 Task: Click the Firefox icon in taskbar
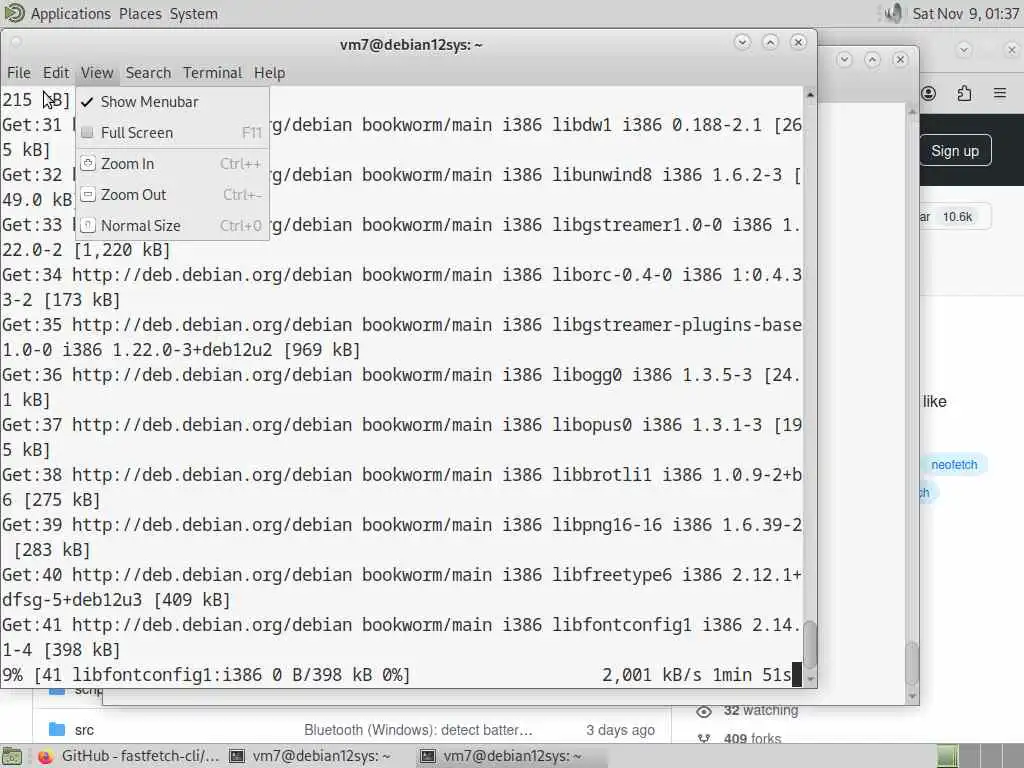pos(45,756)
